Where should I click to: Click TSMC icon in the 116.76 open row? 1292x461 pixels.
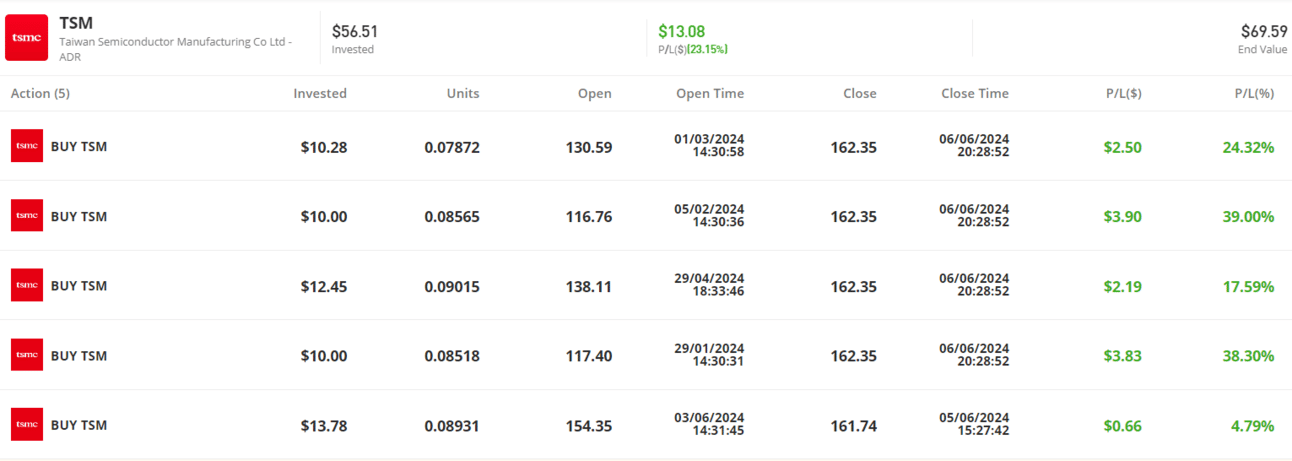coord(27,216)
